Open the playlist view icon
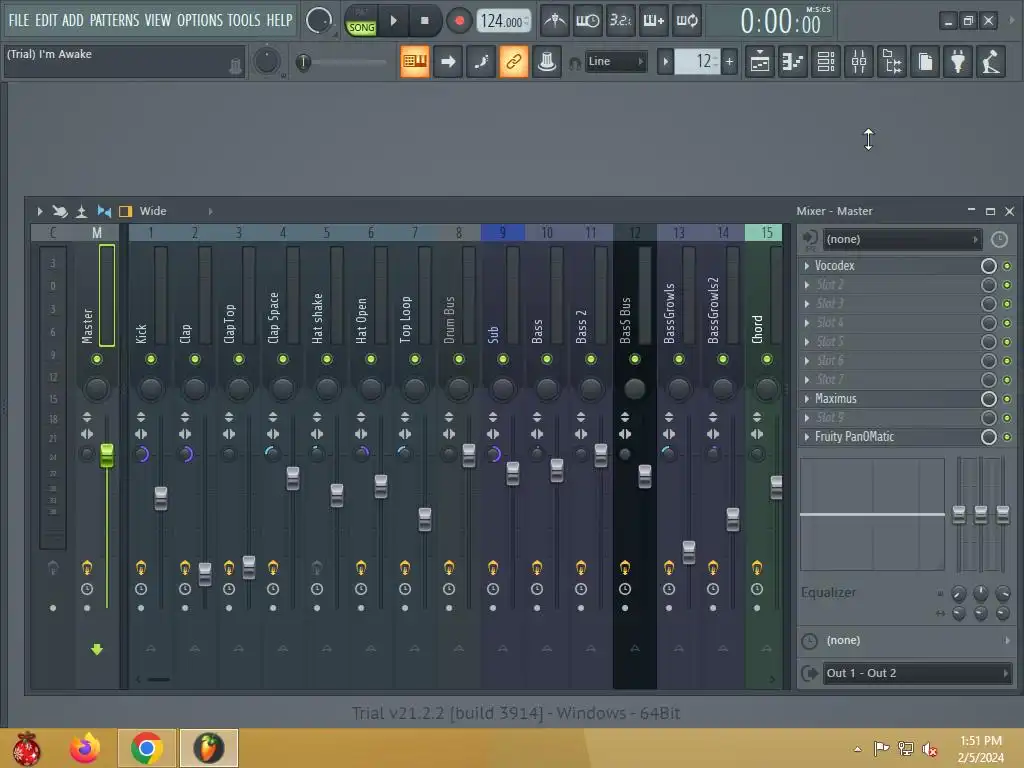The image size is (1024, 768). [760, 62]
